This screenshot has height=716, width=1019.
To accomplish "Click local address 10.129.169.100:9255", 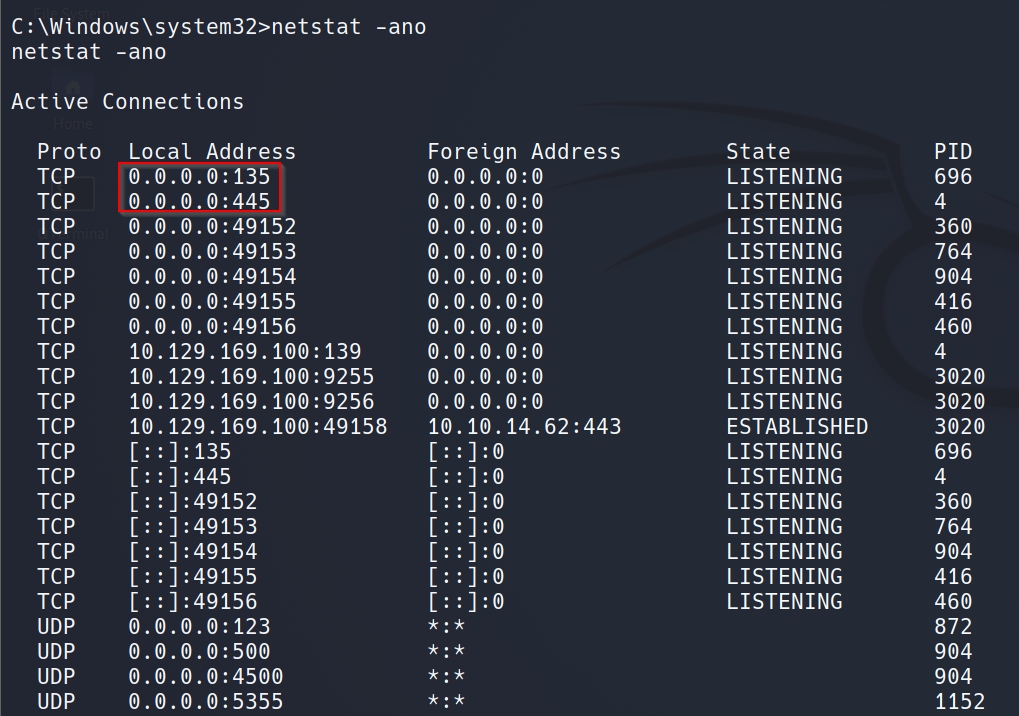I will [x=251, y=377].
